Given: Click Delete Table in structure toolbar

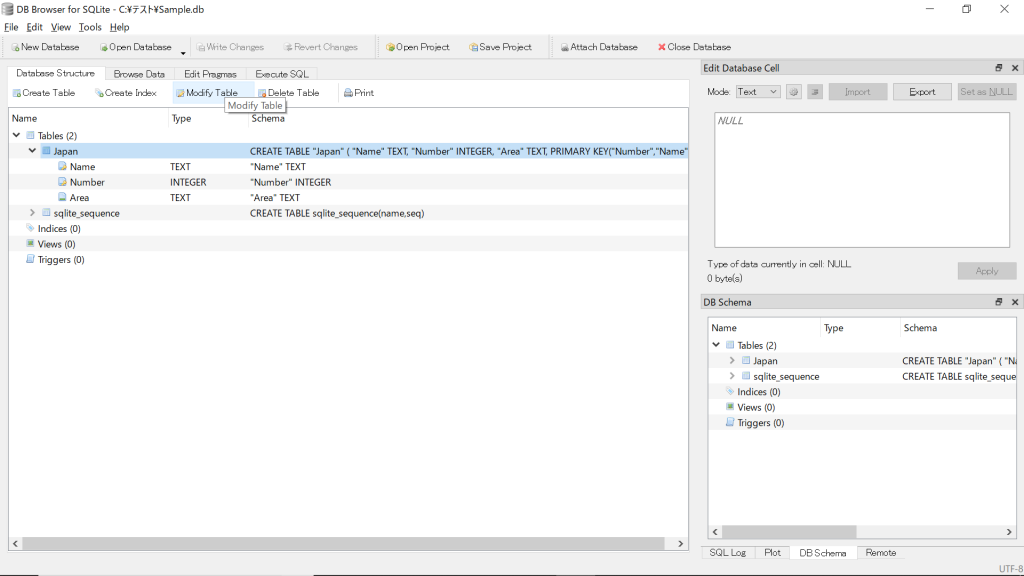Looking at the screenshot, I should point(289,93).
